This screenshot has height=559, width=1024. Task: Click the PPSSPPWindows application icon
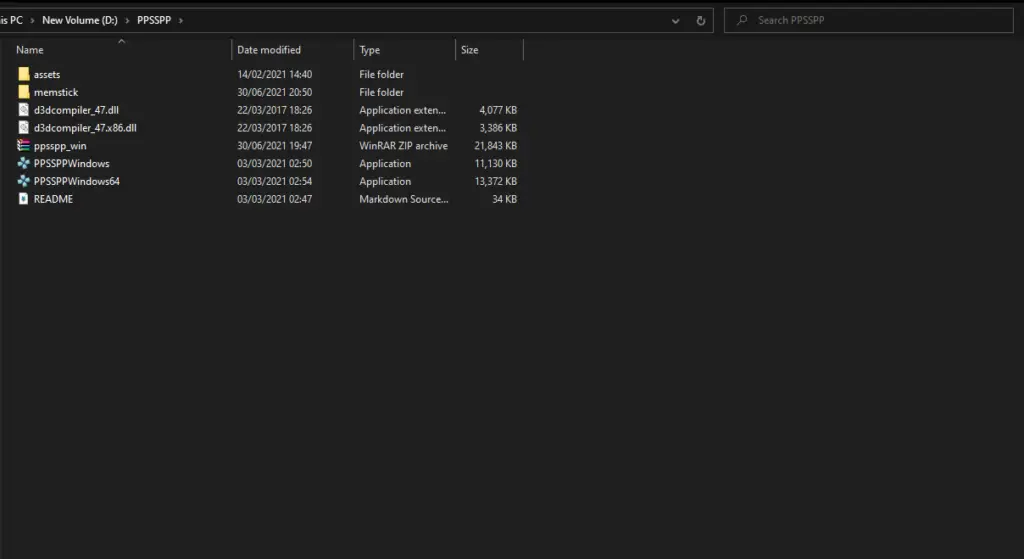point(24,163)
